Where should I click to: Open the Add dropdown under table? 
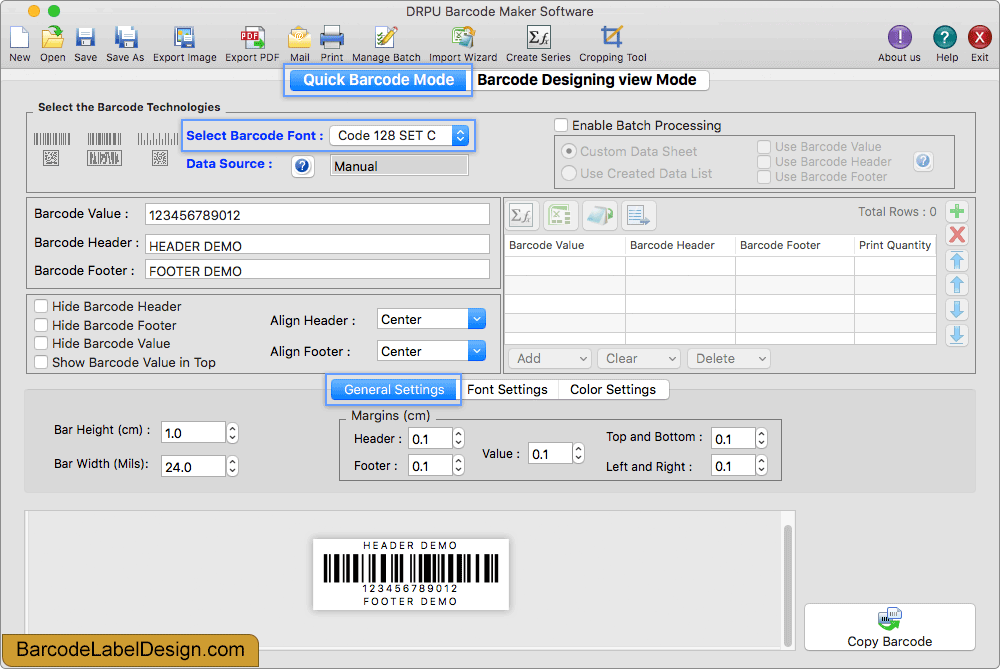pyautogui.click(x=550, y=358)
